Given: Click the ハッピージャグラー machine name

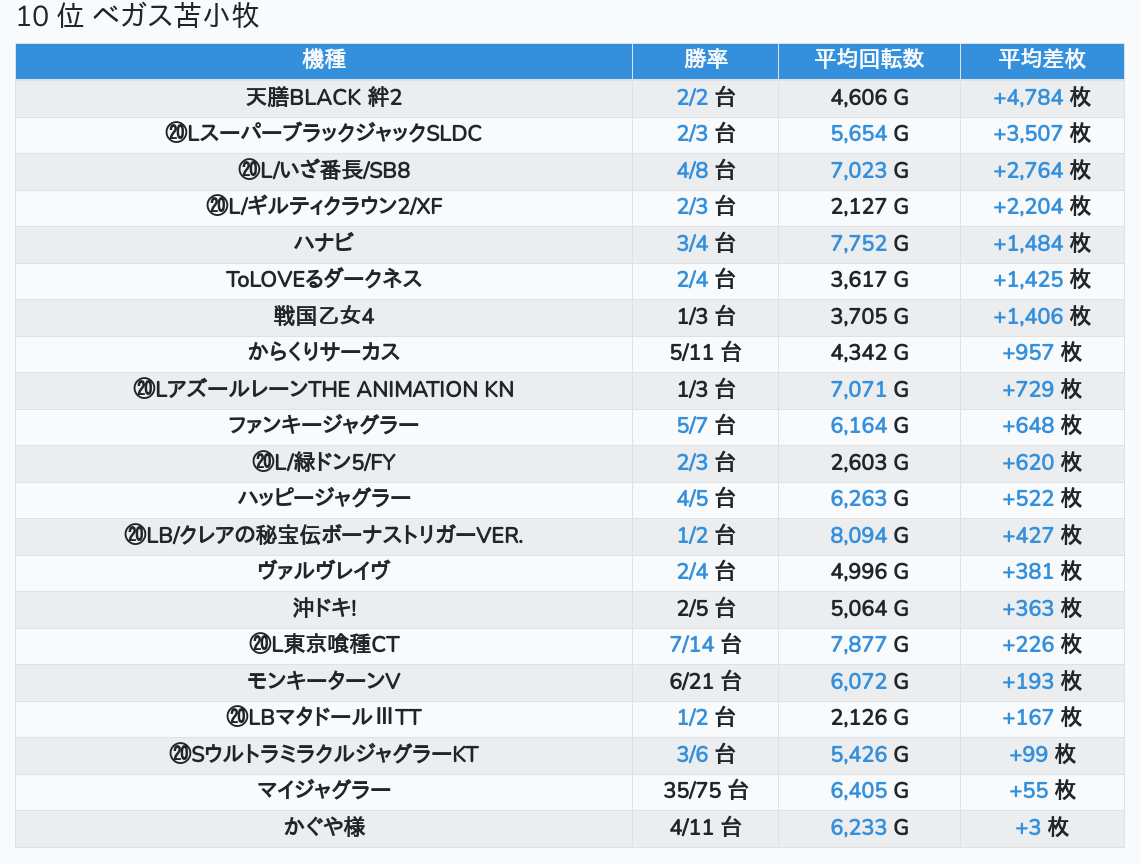Looking at the screenshot, I should 323,498.
